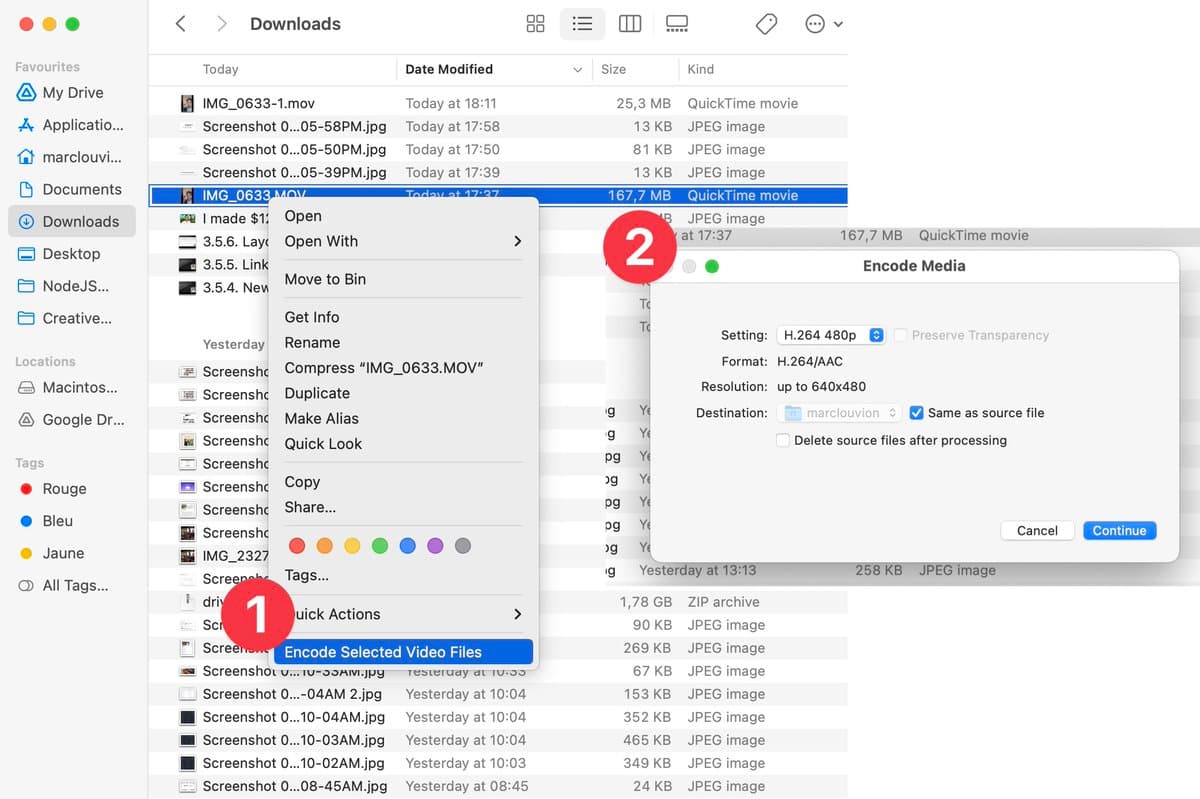The width and height of the screenshot is (1200, 799).
Task: Choose Open in context menu
Action: tap(403, 216)
